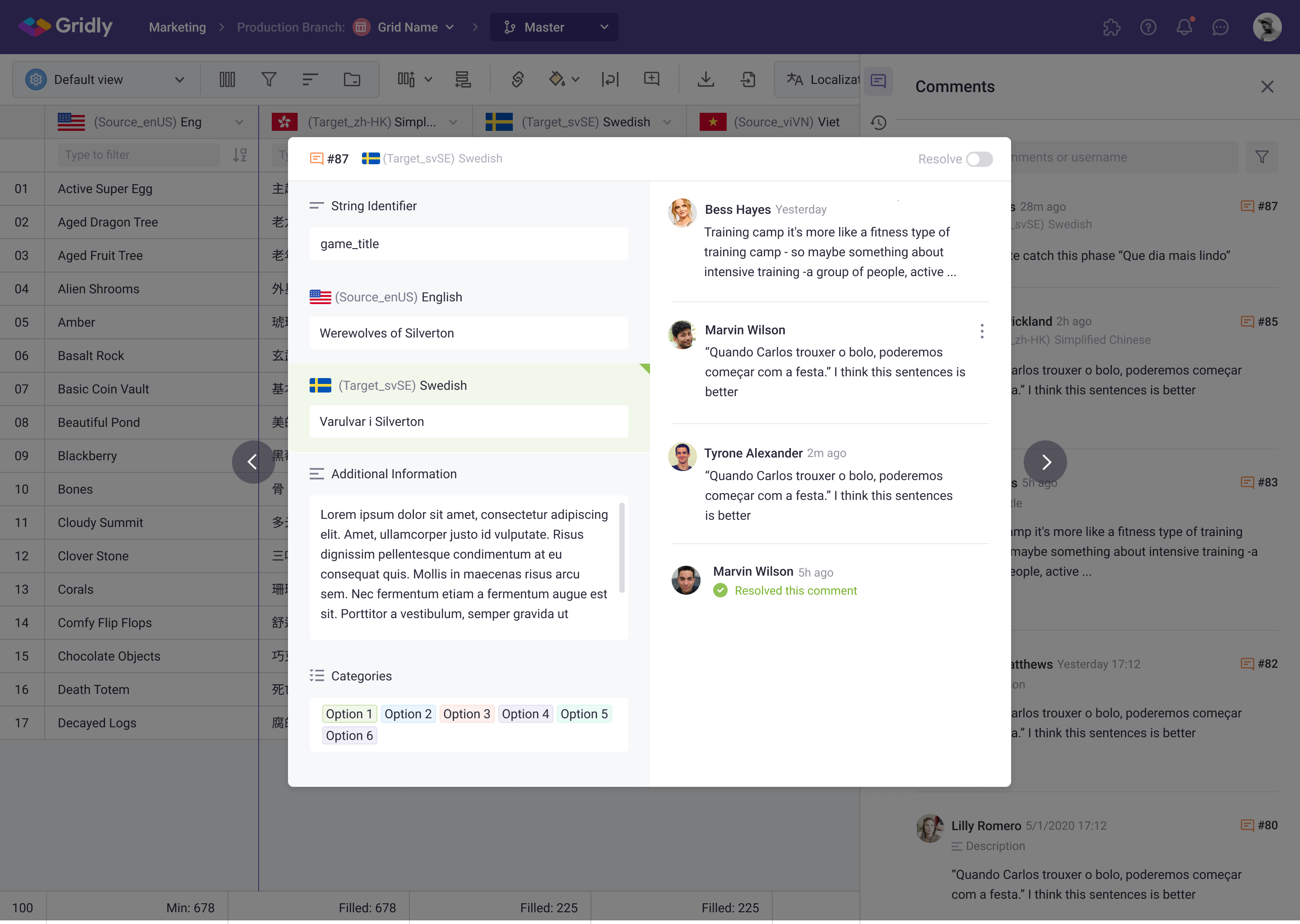Click the Varulvar i Silverton text field
This screenshot has width=1300, height=924.
point(469,421)
